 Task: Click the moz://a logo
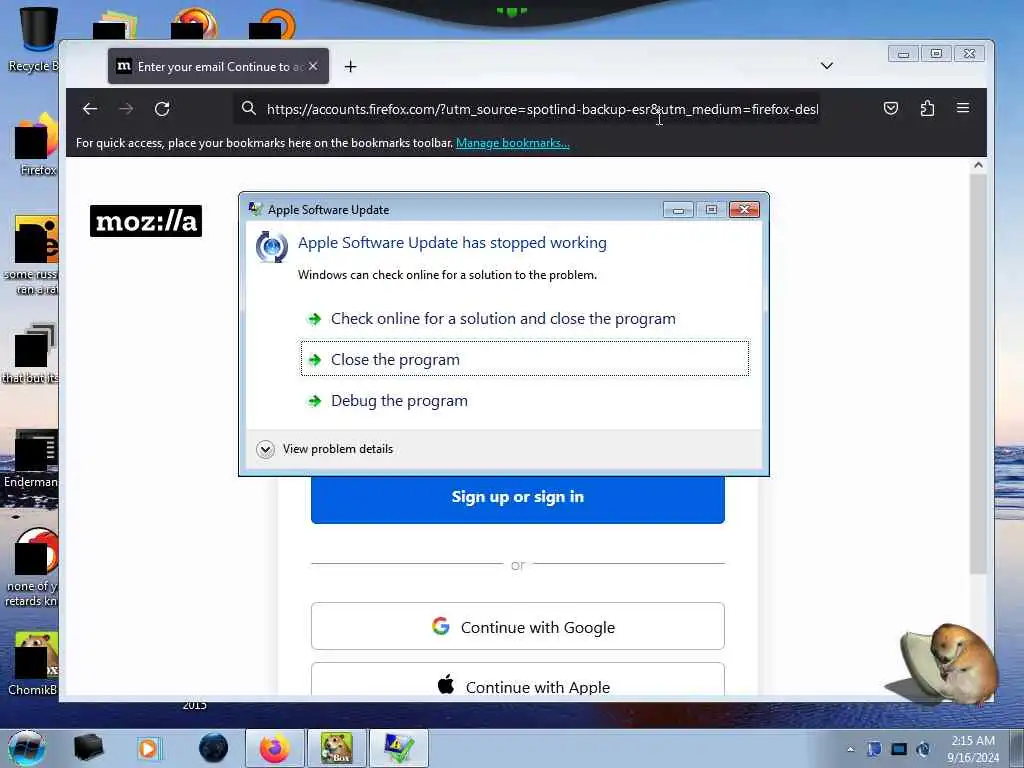[146, 221]
